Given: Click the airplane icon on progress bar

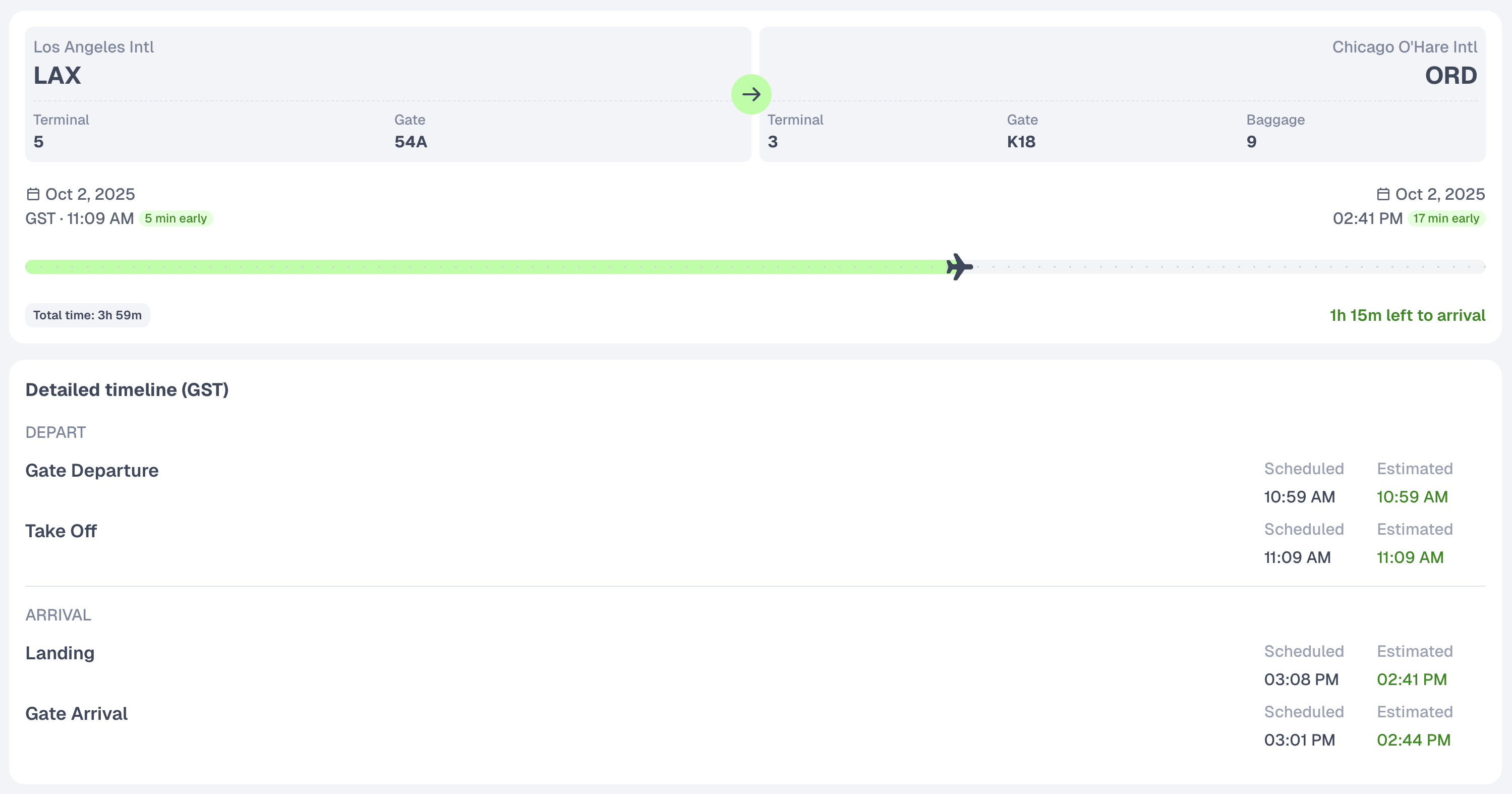Looking at the screenshot, I should [959, 267].
